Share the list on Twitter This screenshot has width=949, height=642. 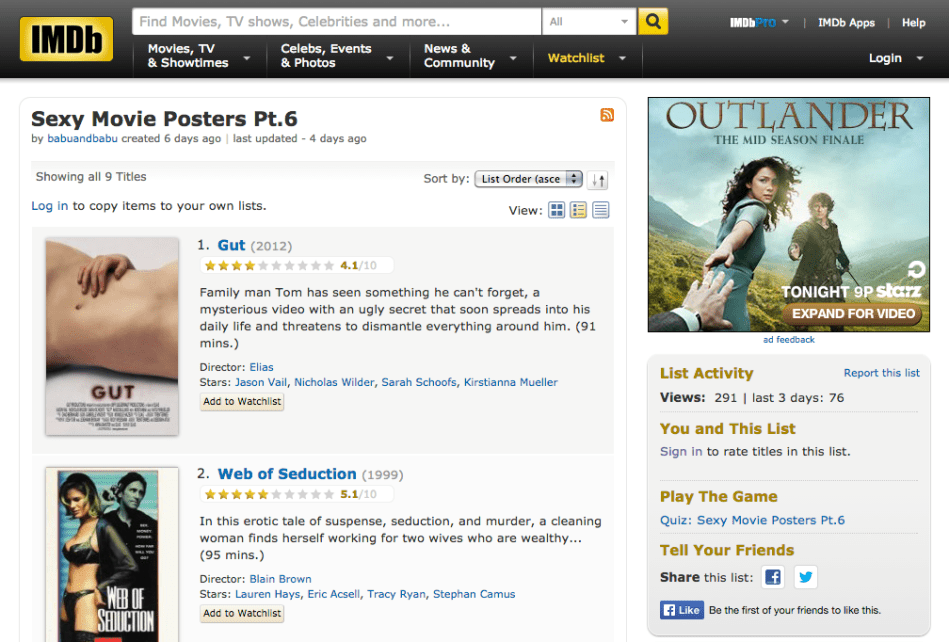point(806,577)
